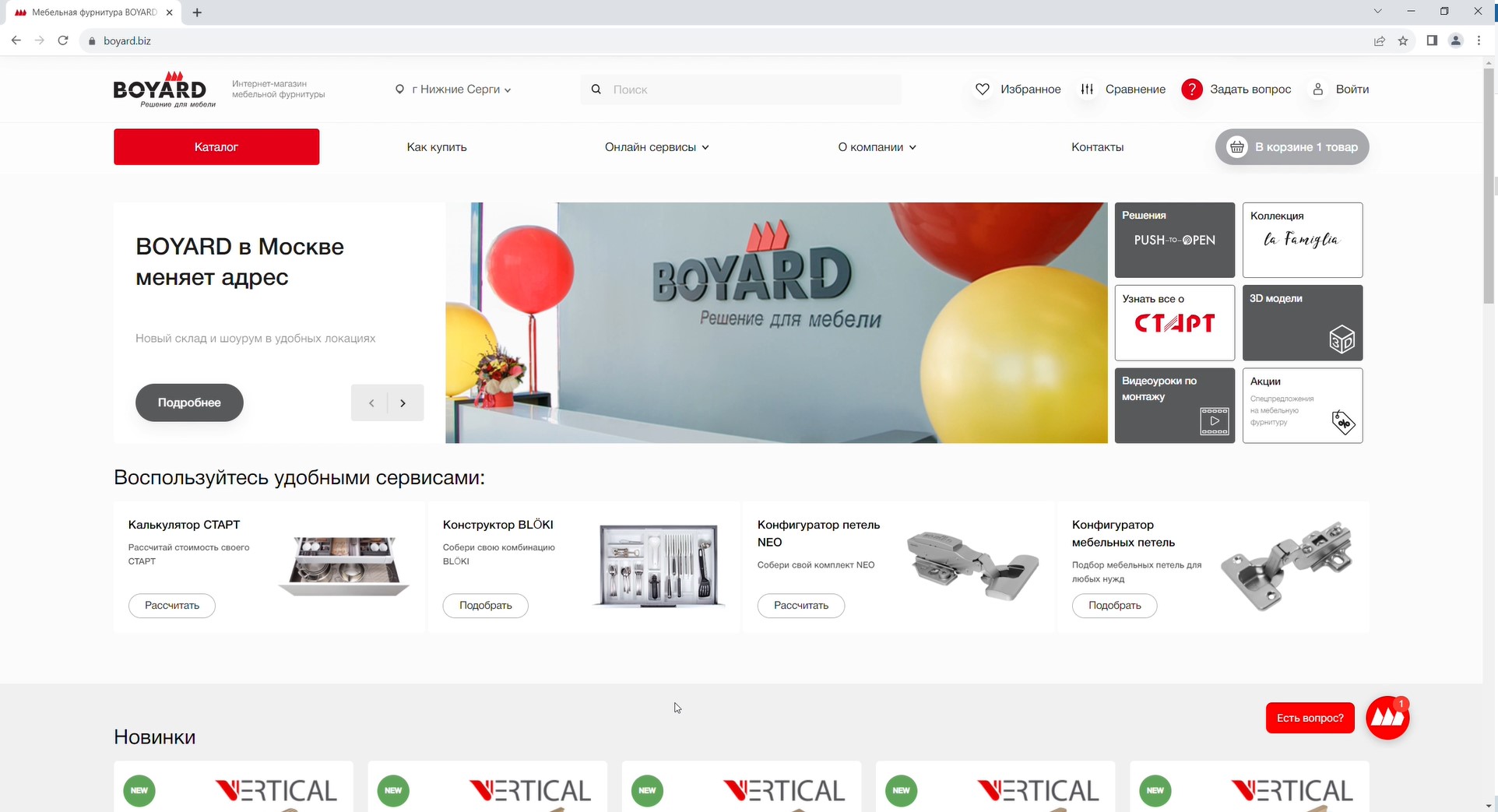Click Подобрать under Конфигуратор мебельных петель

(x=1115, y=606)
